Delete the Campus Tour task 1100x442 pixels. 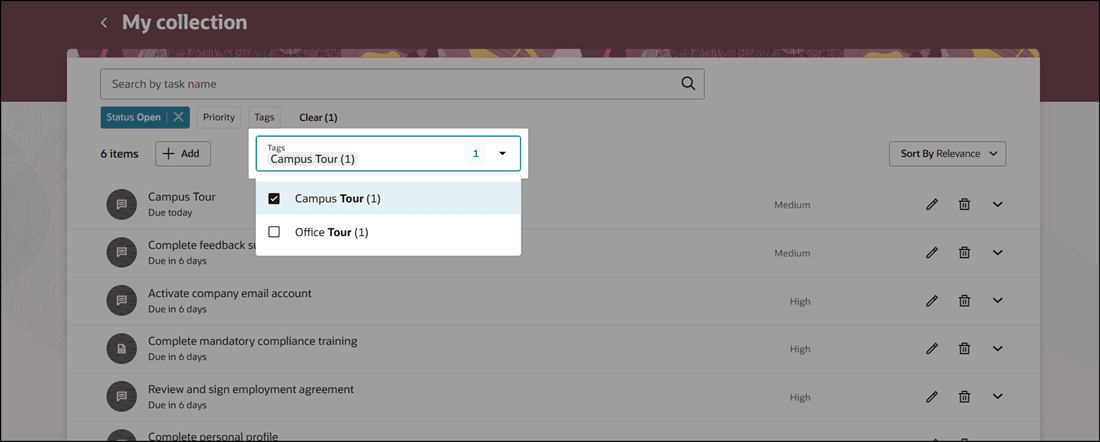point(965,205)
